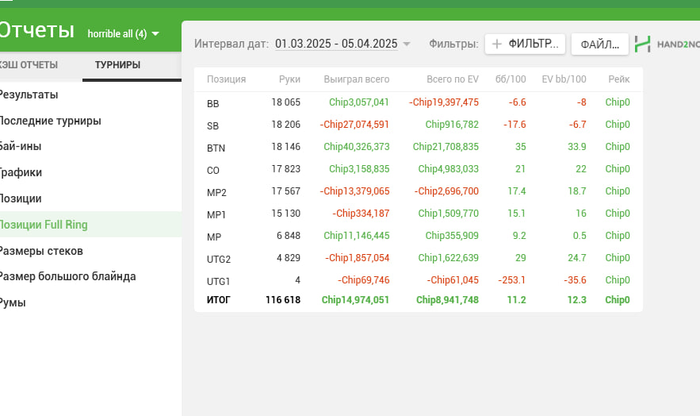Open the Результаты report
The height and width of the screenshot is (416, 700).
click(28, 95)
